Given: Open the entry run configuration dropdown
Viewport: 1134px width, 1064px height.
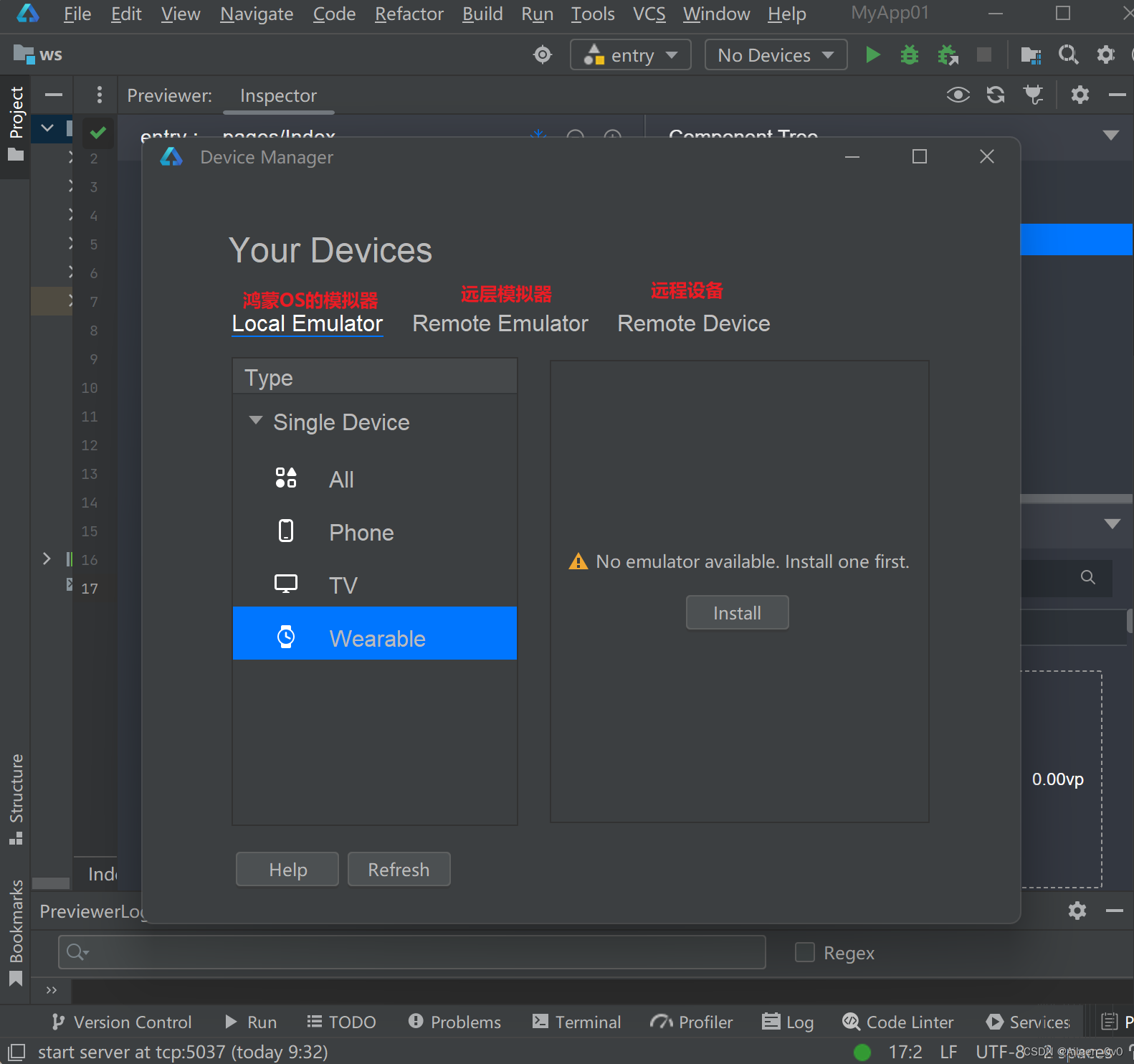Looking at the screenshot, I should tap(631, 55).
